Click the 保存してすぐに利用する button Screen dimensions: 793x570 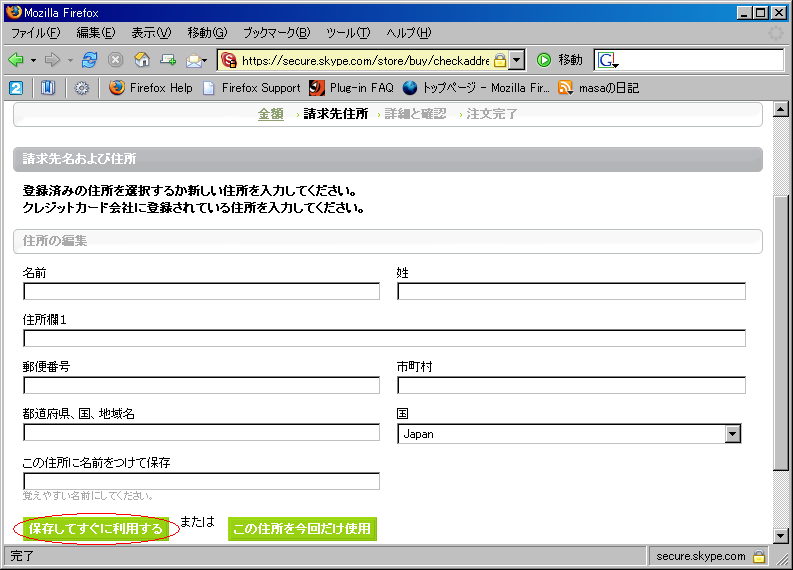(95, 529)
